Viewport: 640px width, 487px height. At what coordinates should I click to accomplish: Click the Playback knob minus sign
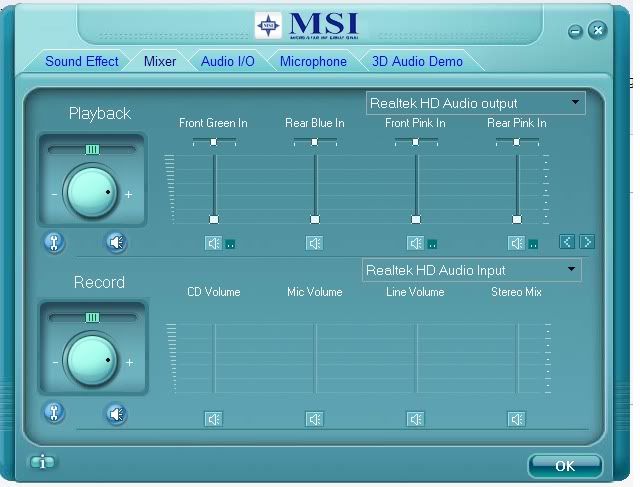pos(54,195)
